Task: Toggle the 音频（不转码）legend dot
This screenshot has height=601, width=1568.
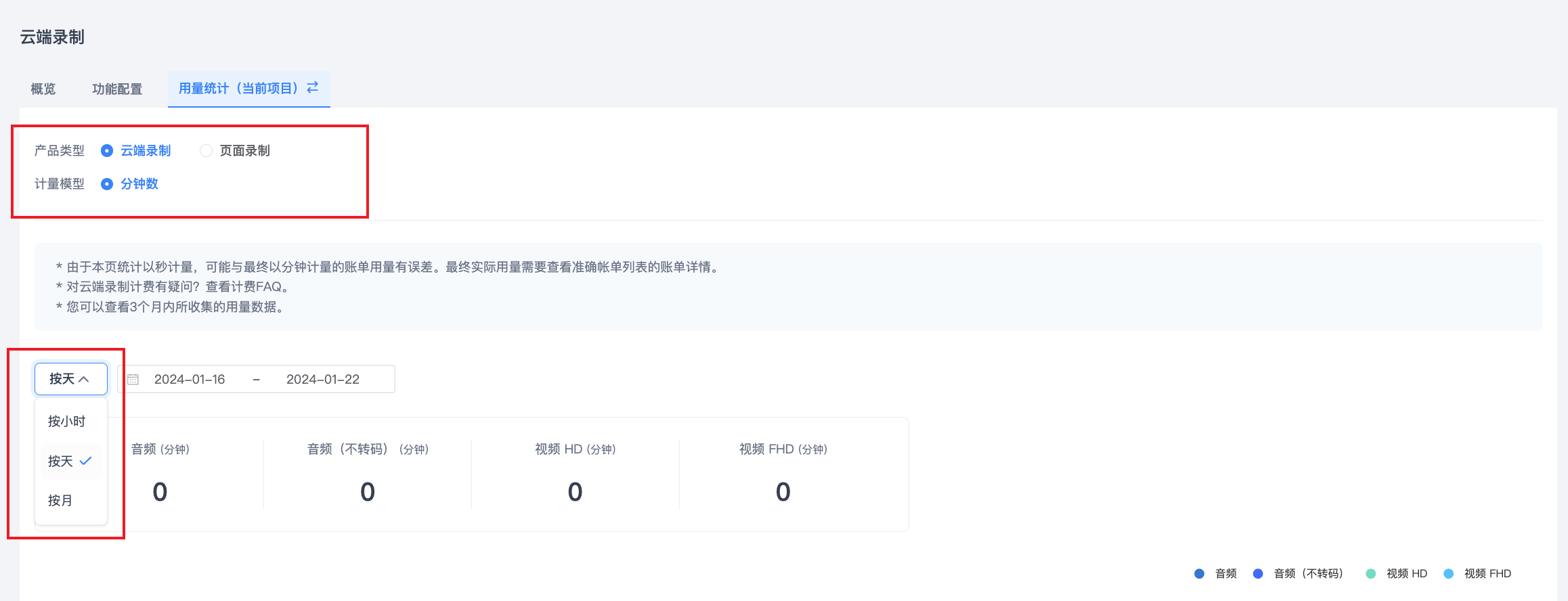Action: [1258, 574]
